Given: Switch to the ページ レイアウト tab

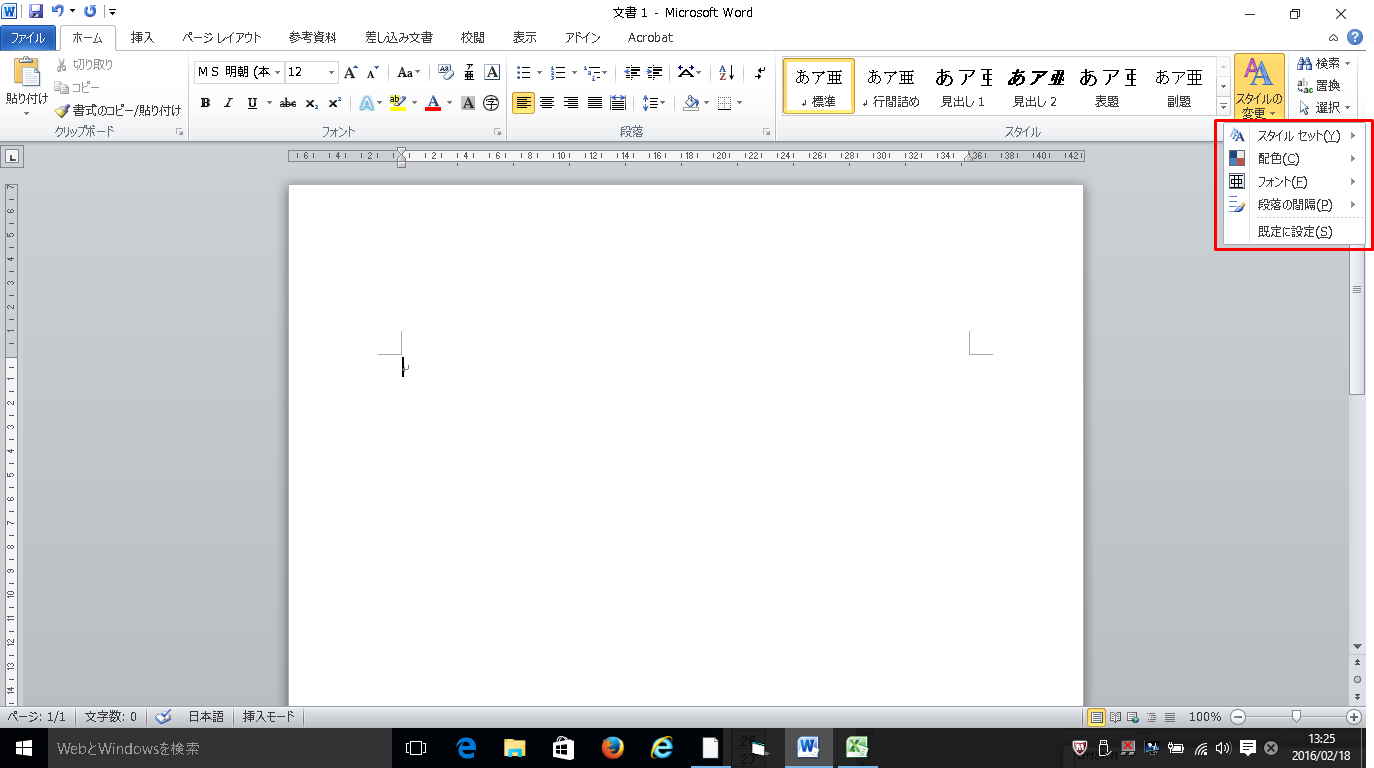Looking at the screenshot, I should pos(222,38).
